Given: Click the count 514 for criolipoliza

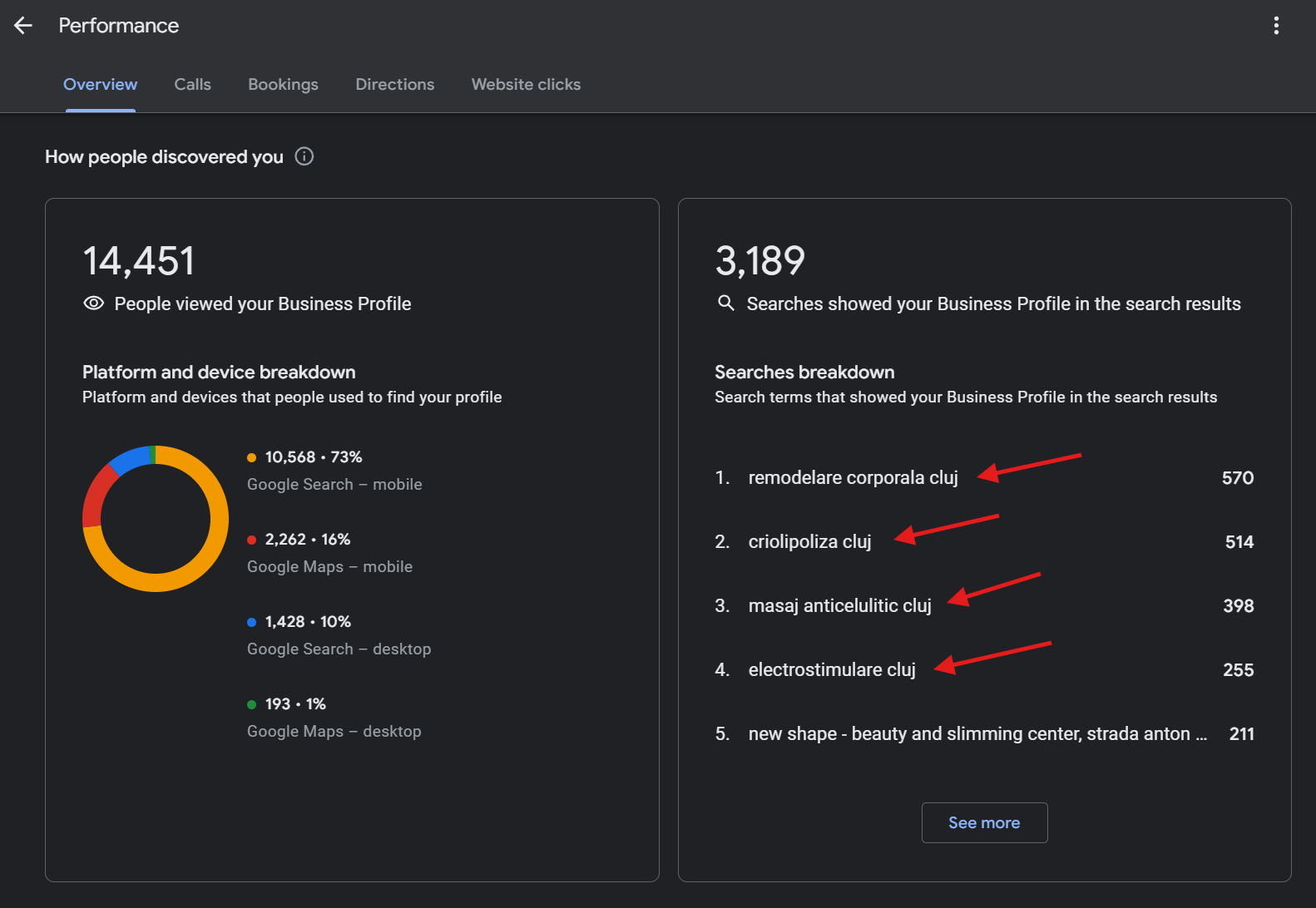Looking at the screenshot, I should point(1239,541).
